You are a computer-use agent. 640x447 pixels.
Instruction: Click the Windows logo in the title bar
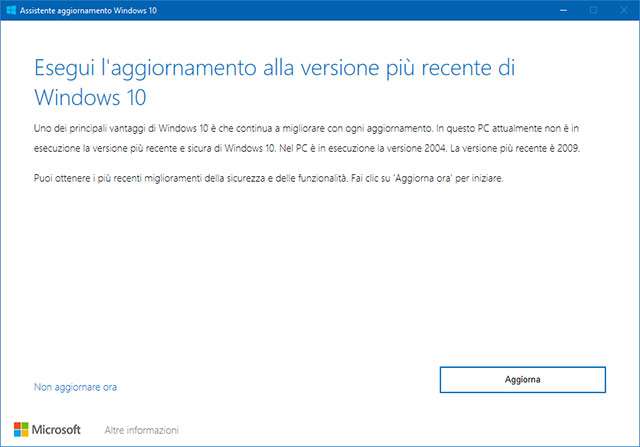pyautogui.click(x=11, y=10)
